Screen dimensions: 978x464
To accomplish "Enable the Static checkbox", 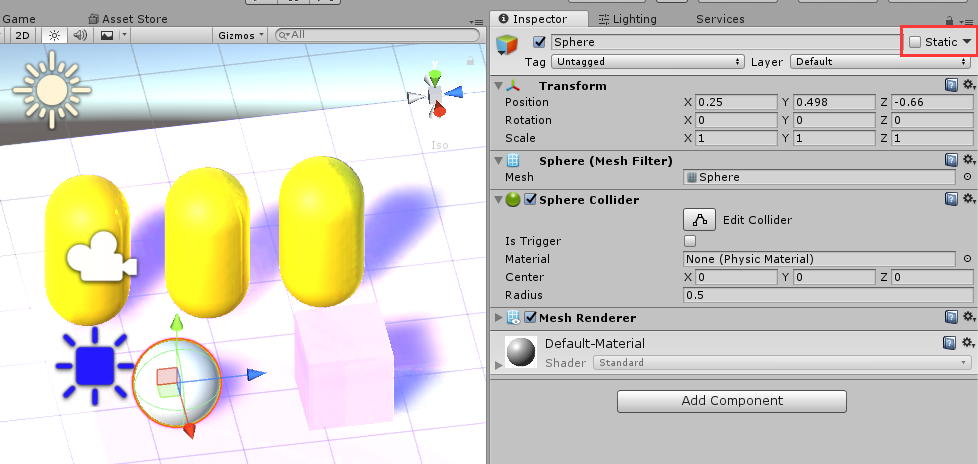I will pyautogui.click(x=915, y=42).
